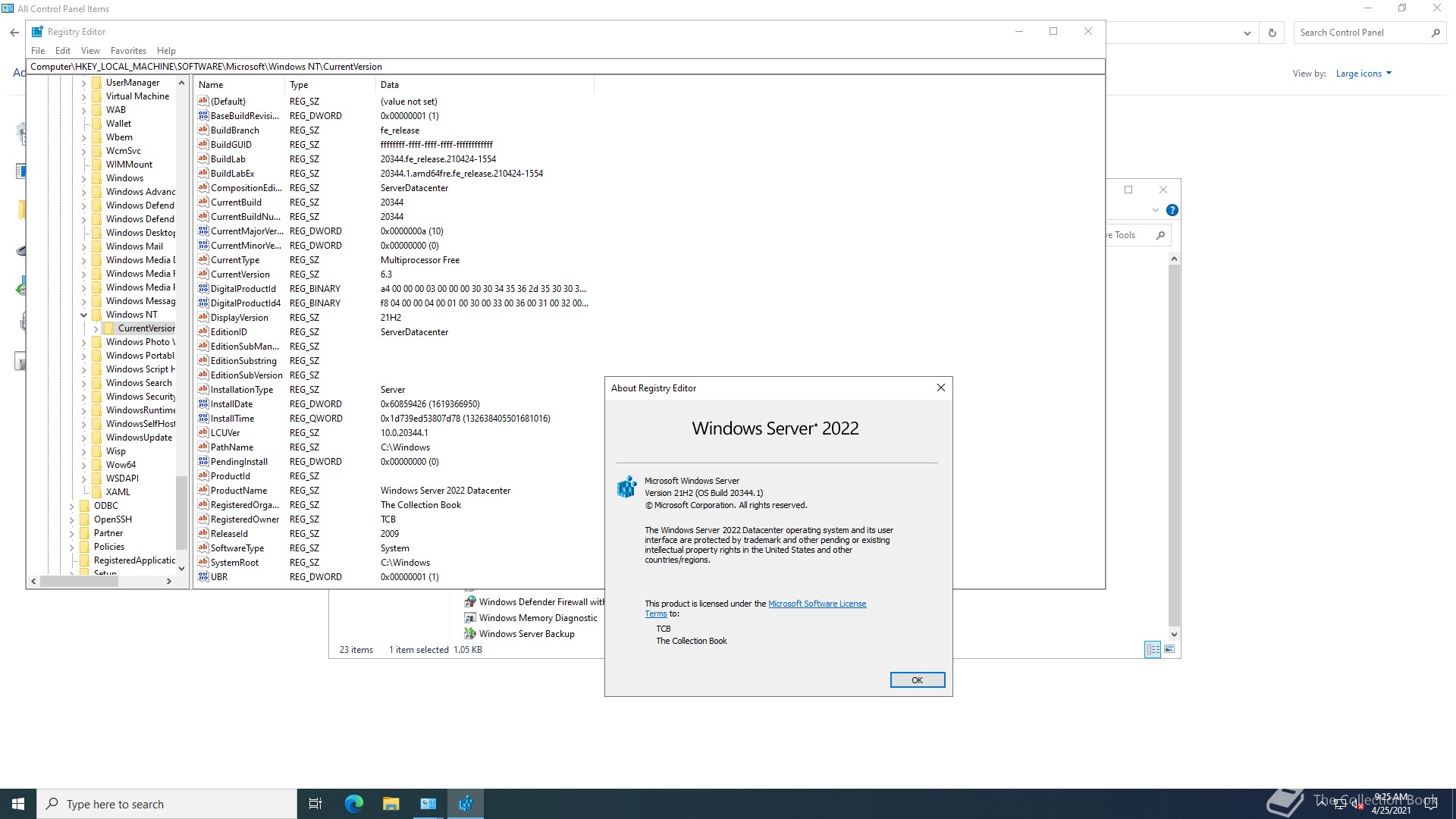Open the Edit menu in Registry Editor
The height and width of the screenshot is (819, 1456).
(x=63, y=51)
